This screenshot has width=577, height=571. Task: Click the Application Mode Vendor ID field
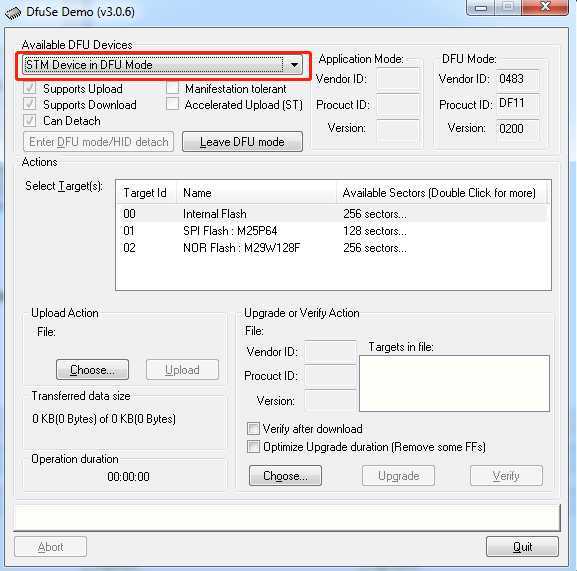398,79
